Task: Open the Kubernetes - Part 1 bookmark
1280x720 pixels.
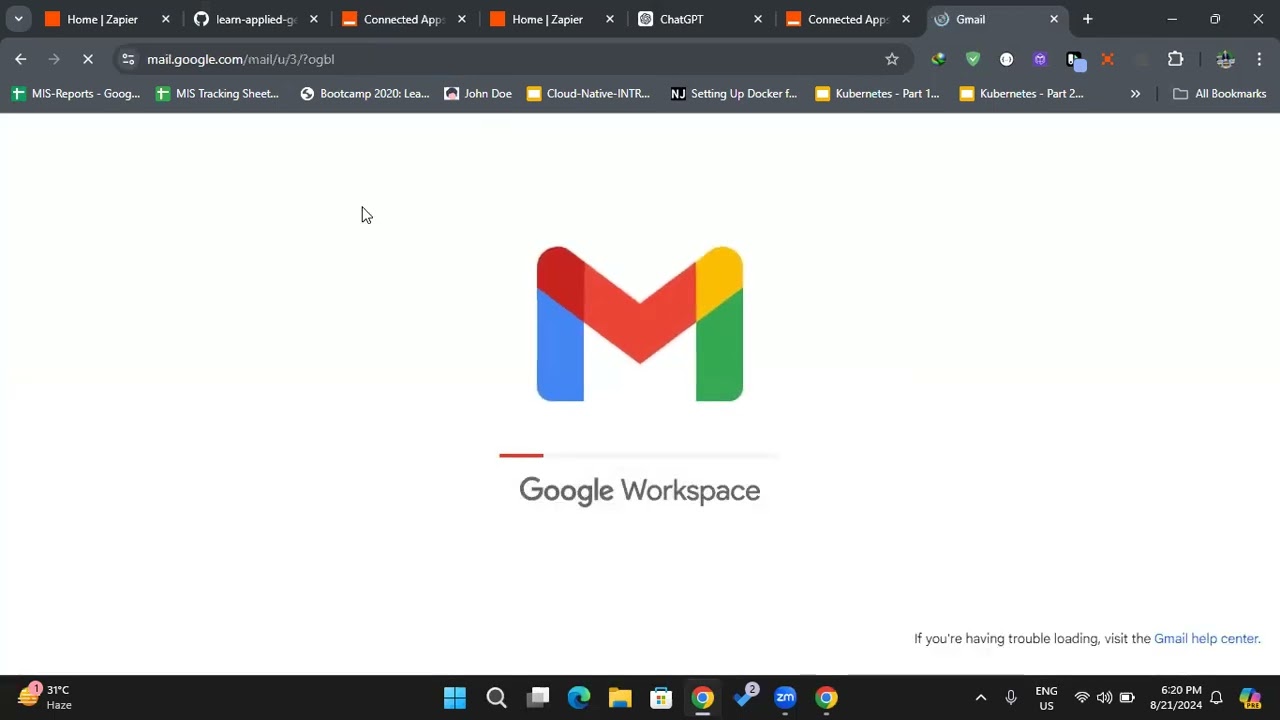Action: [x=878, y=94]
